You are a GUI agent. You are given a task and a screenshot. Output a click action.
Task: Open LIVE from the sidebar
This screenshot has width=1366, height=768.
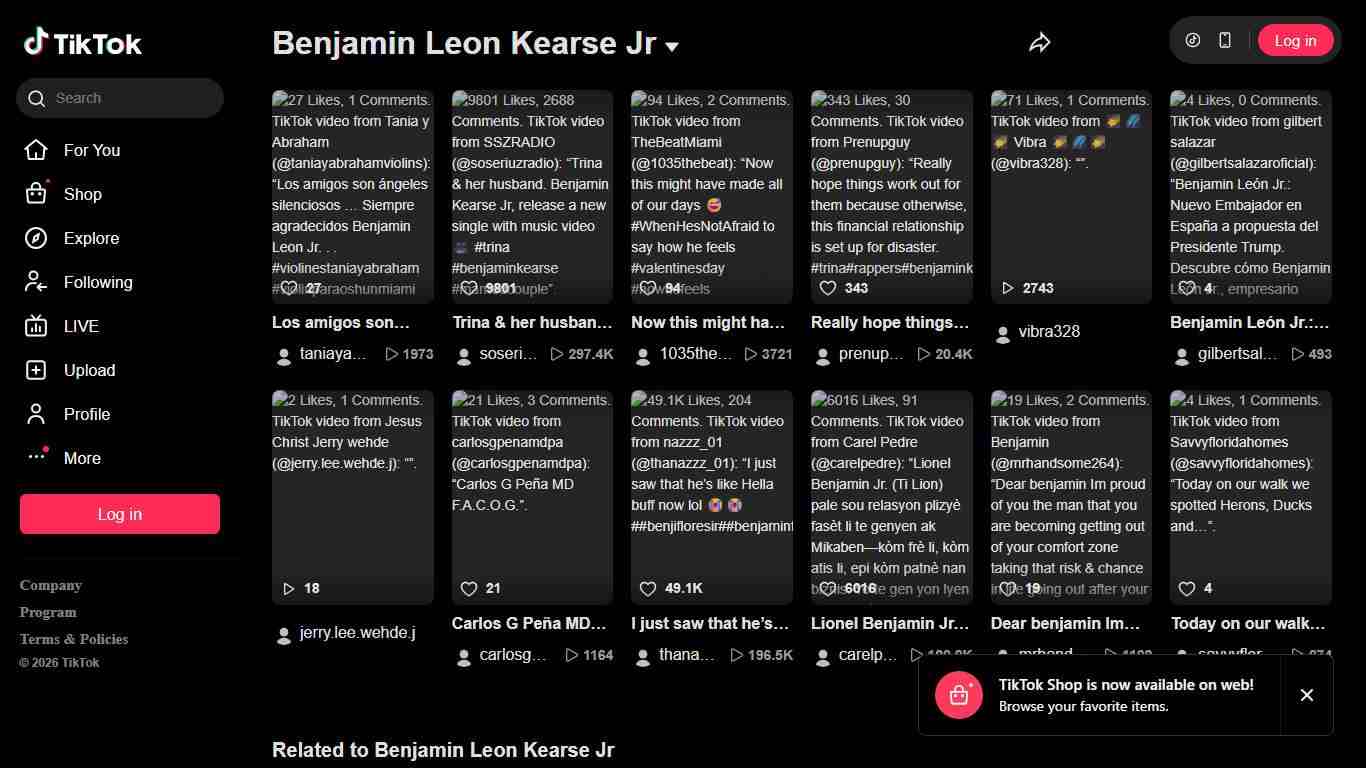[36, 326]
